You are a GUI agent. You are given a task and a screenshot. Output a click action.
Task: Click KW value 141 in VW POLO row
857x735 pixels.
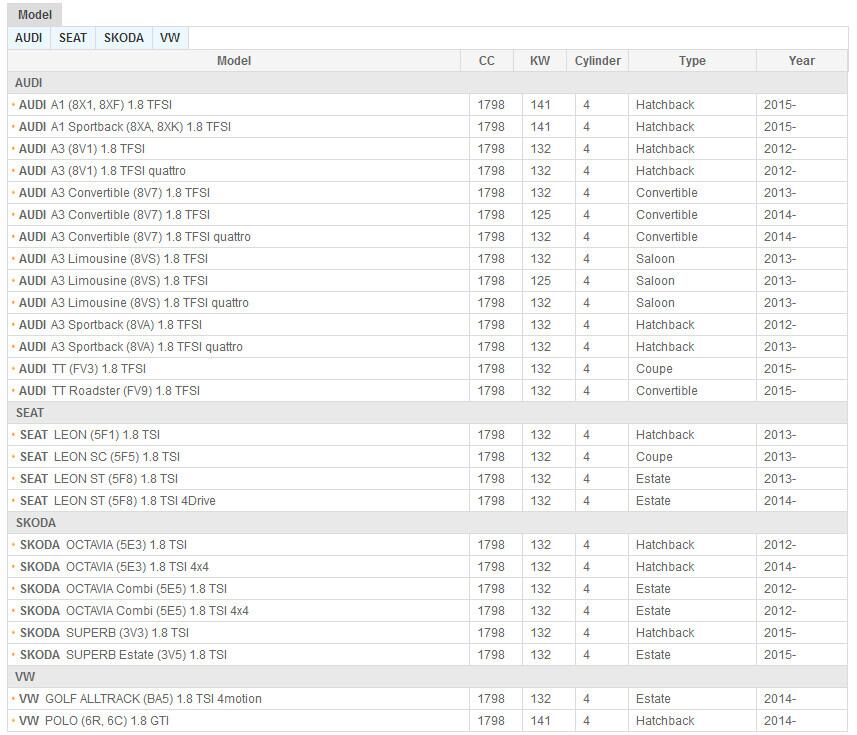(x=540, y=721)
